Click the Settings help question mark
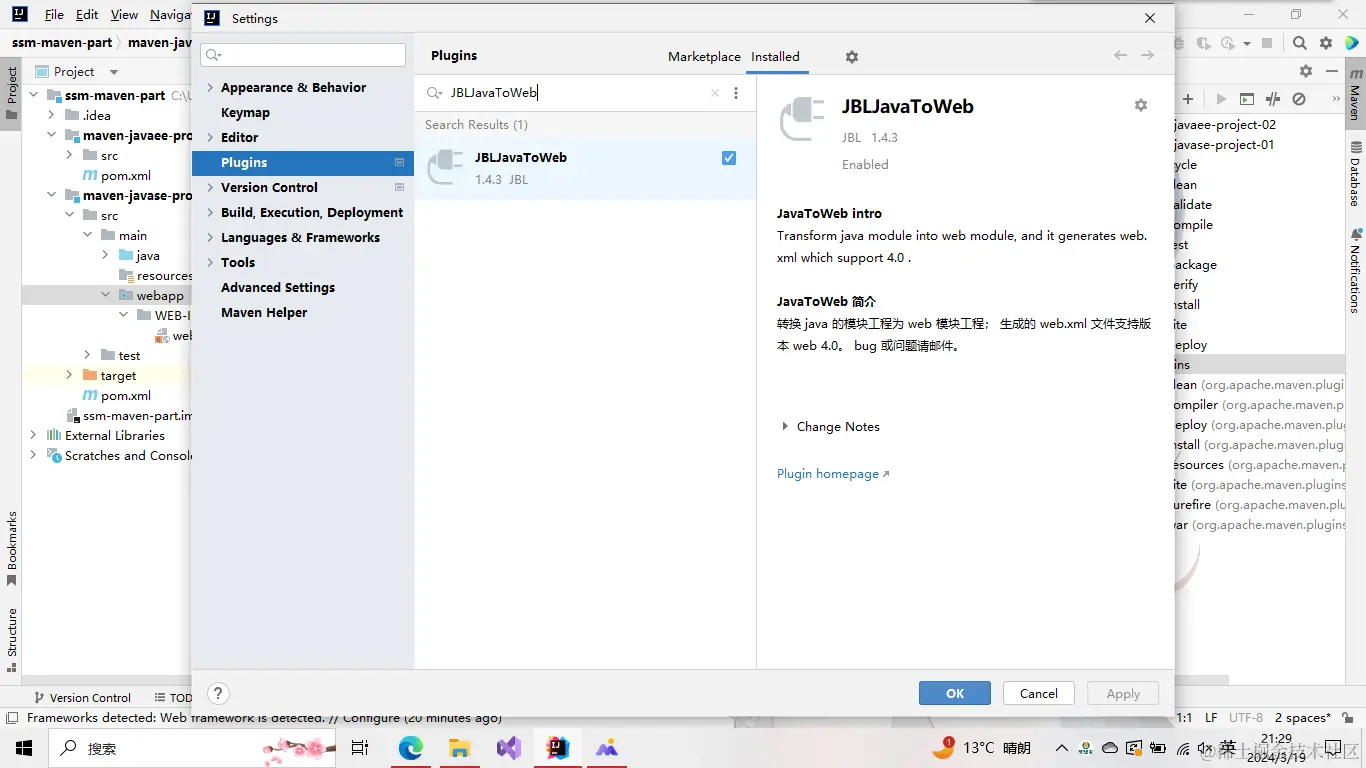 click(x=218, y=693)
